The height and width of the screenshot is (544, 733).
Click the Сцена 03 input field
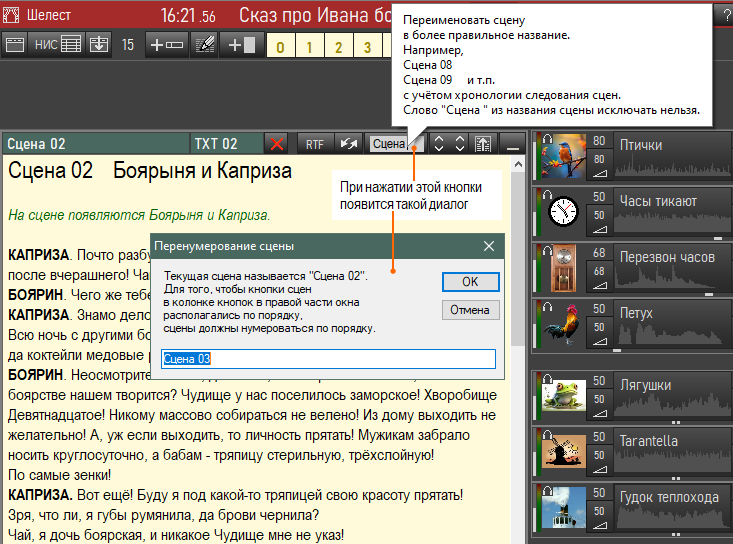[328, 359]
